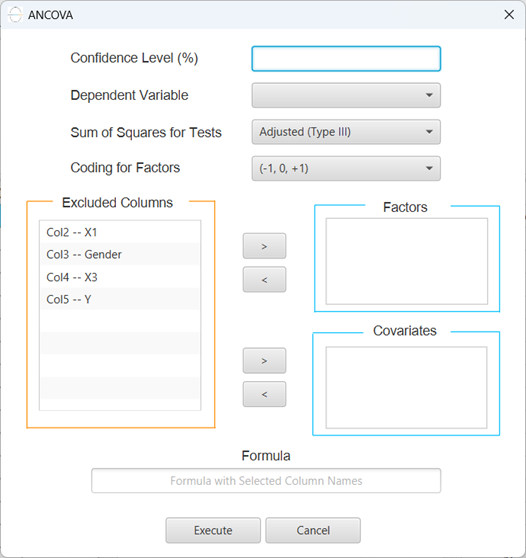Pick Col5 -- Y in the excluded list

[x=120, y=299]
